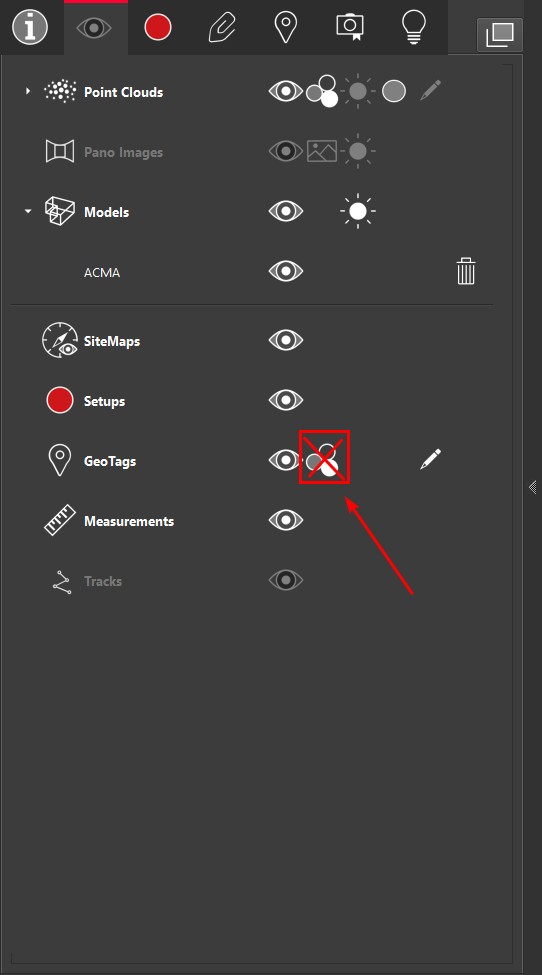This screenshot has width=542, height=975.
Task: Click Point Clouds gray color swatch
Action: [x=393, y=91]
